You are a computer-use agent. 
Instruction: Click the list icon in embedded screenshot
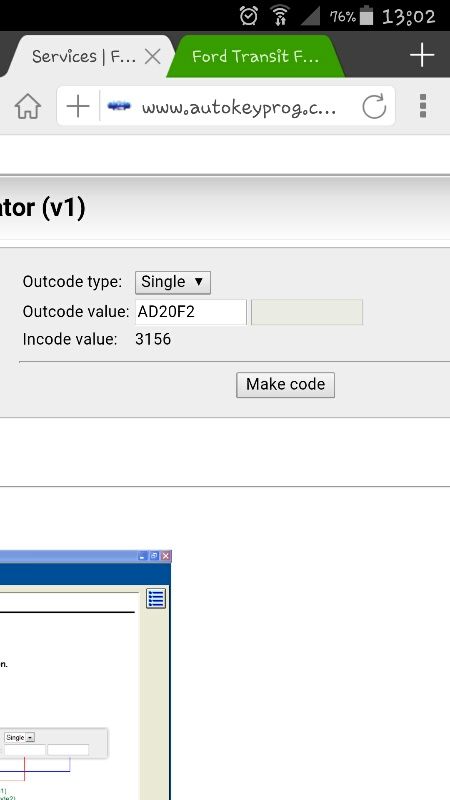[x=156, y=598]
